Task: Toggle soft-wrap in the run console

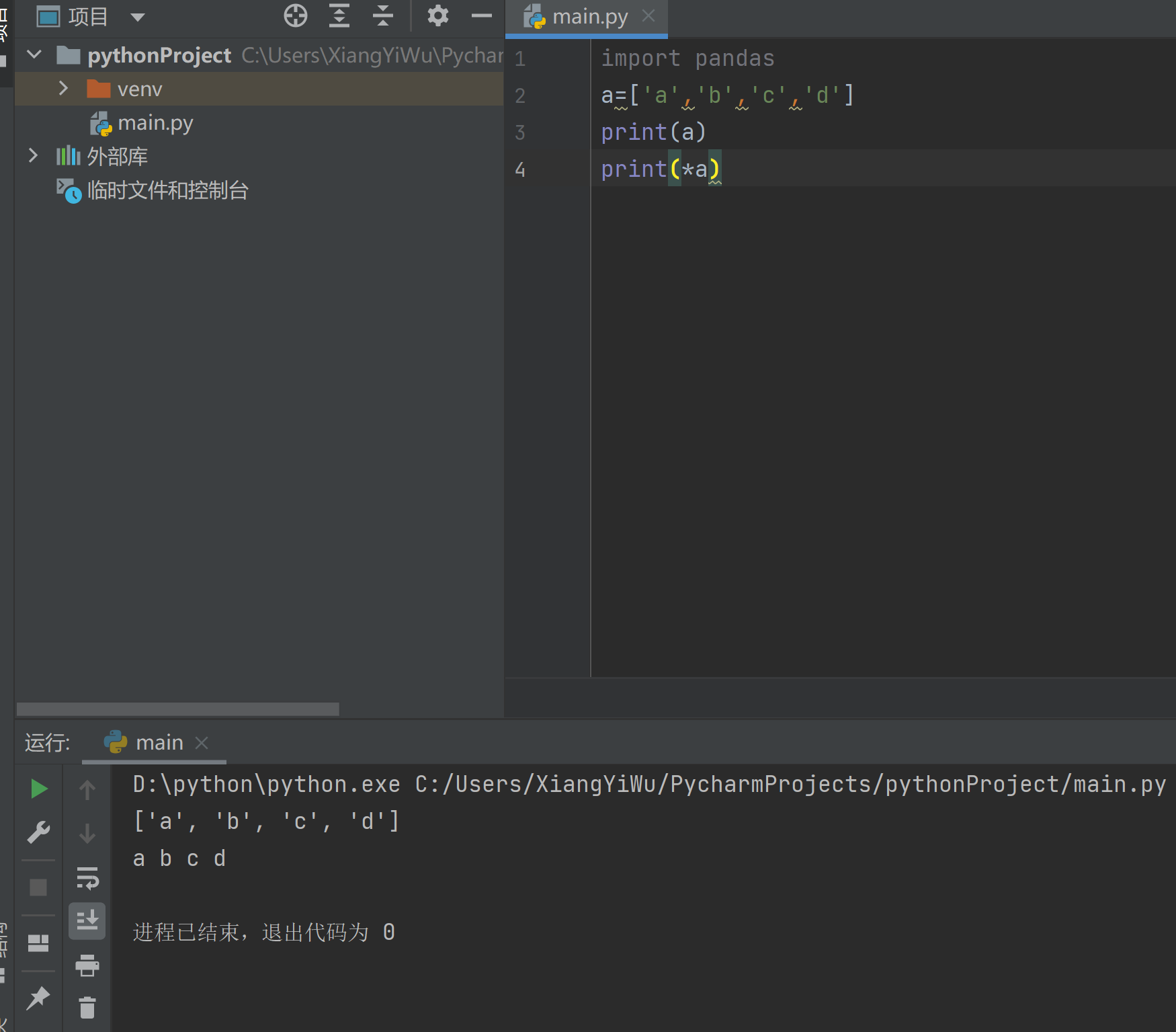Action: tap(87, 877)
